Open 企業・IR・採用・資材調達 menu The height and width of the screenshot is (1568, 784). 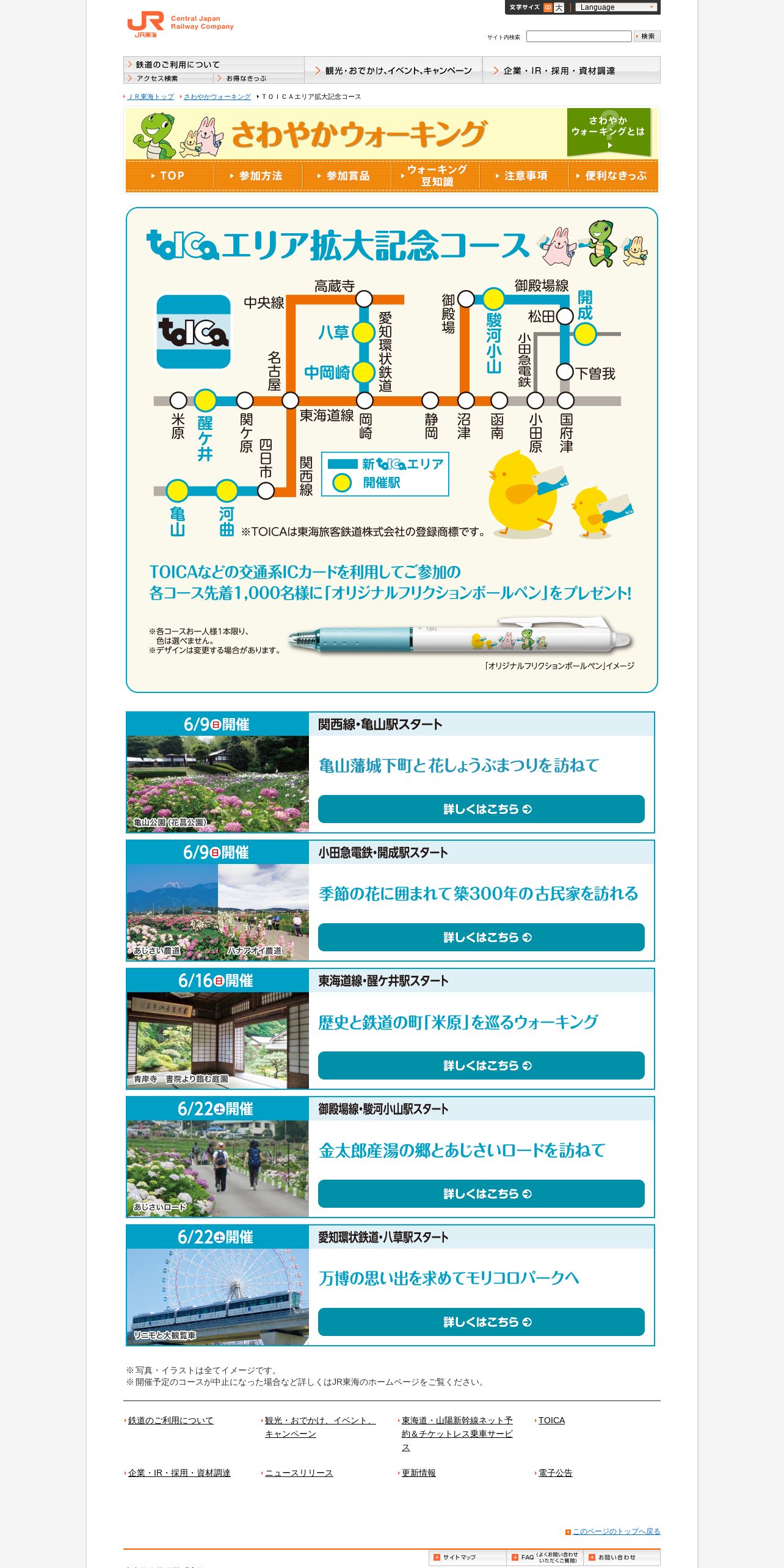point(572,70)
